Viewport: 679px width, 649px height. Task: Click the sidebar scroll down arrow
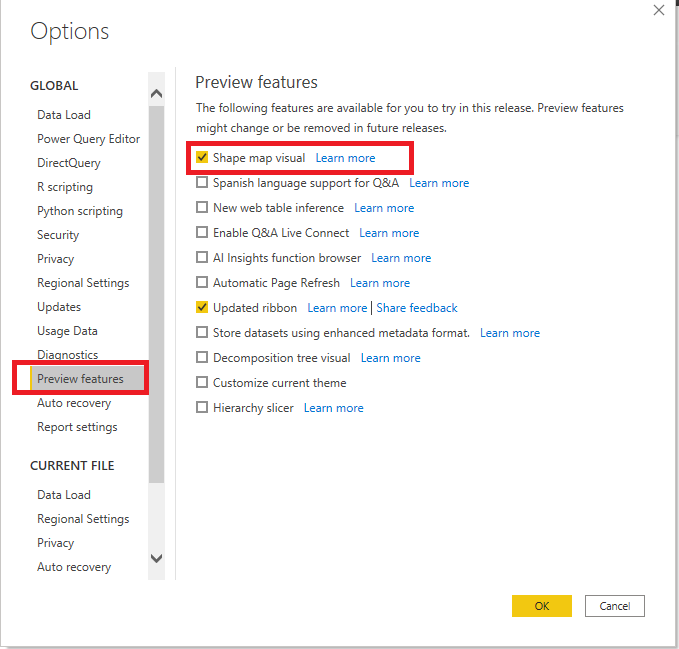(x=156, y=558)
